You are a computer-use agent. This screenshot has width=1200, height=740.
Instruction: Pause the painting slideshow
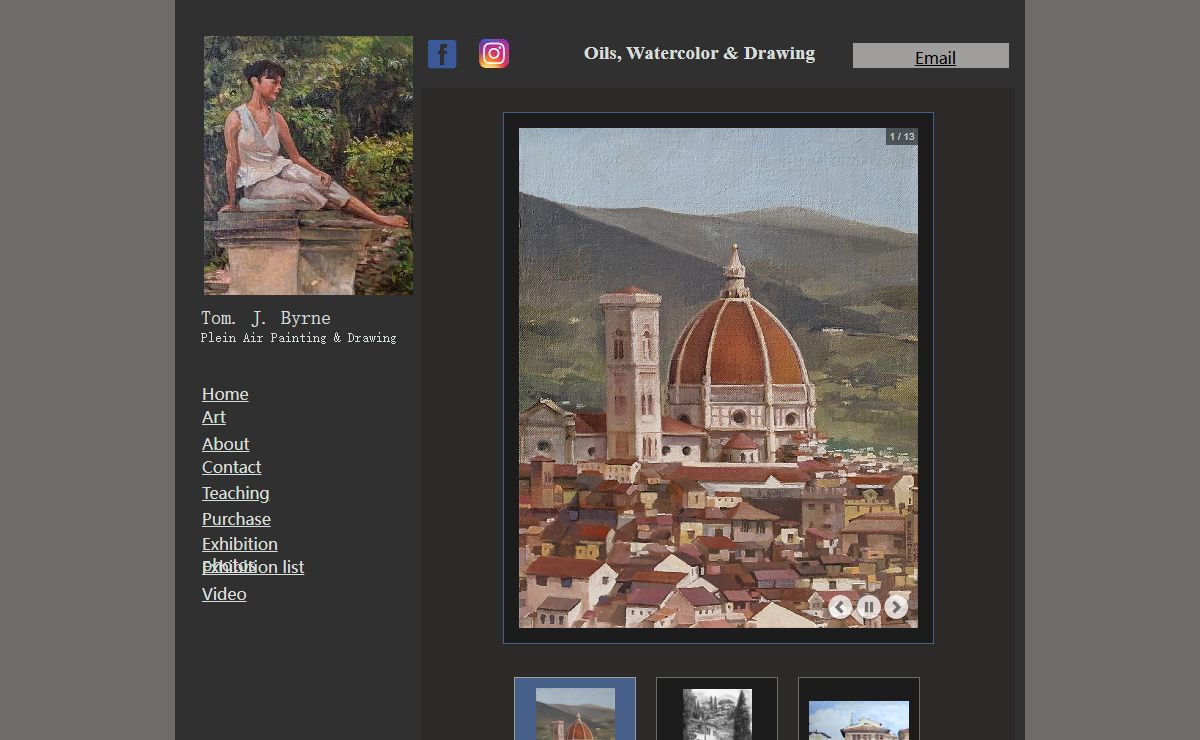868,607
